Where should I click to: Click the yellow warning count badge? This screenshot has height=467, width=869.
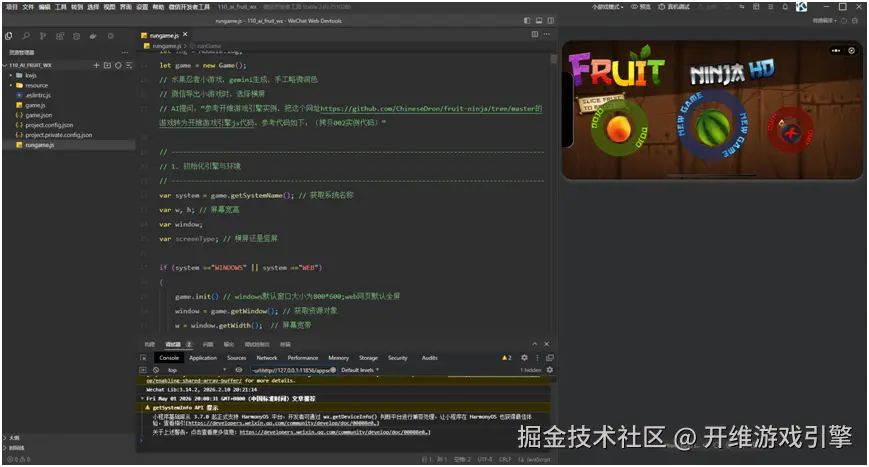click(507, 358)
